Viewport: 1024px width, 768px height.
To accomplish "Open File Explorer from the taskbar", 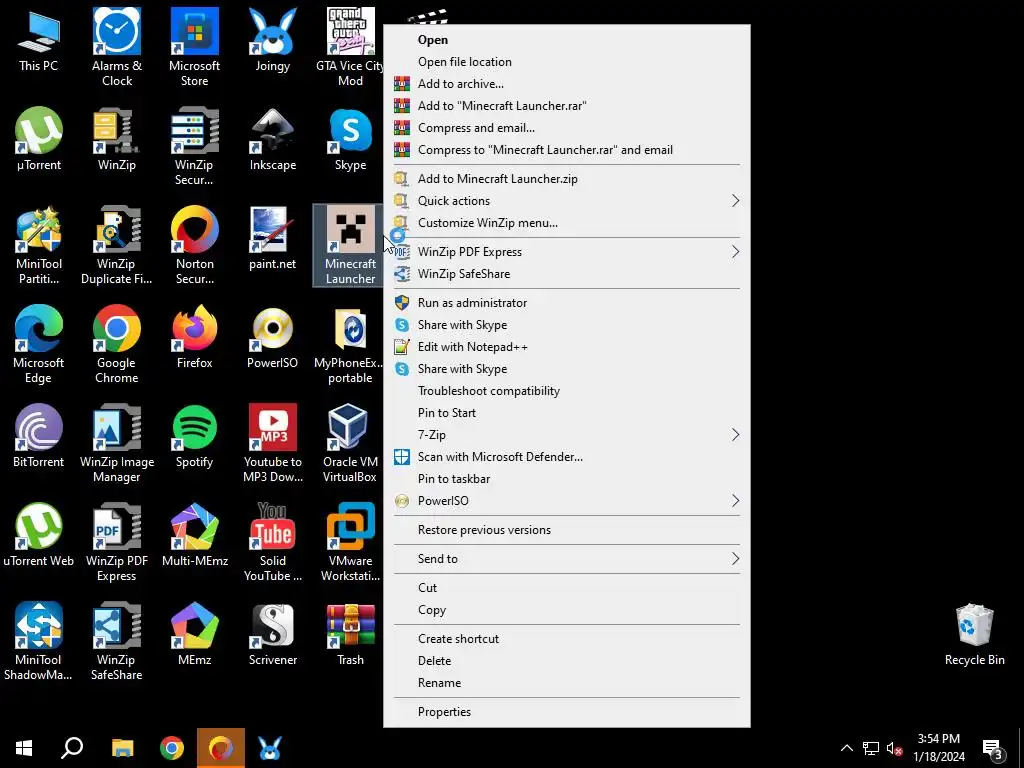I will (122, 748).
